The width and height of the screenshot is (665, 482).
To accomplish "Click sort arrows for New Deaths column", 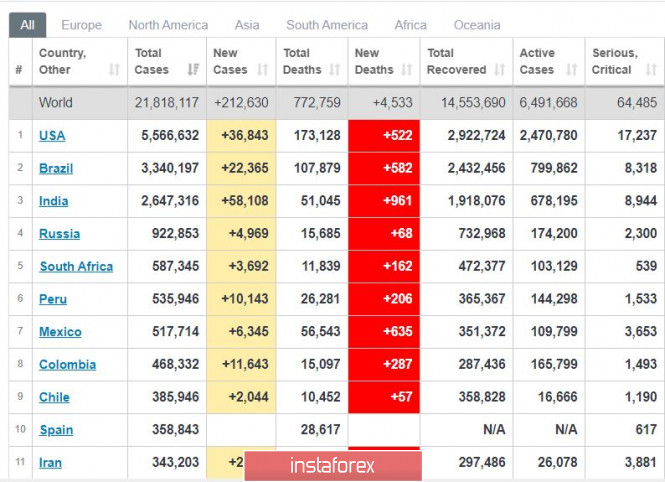I will click(407, 70).
